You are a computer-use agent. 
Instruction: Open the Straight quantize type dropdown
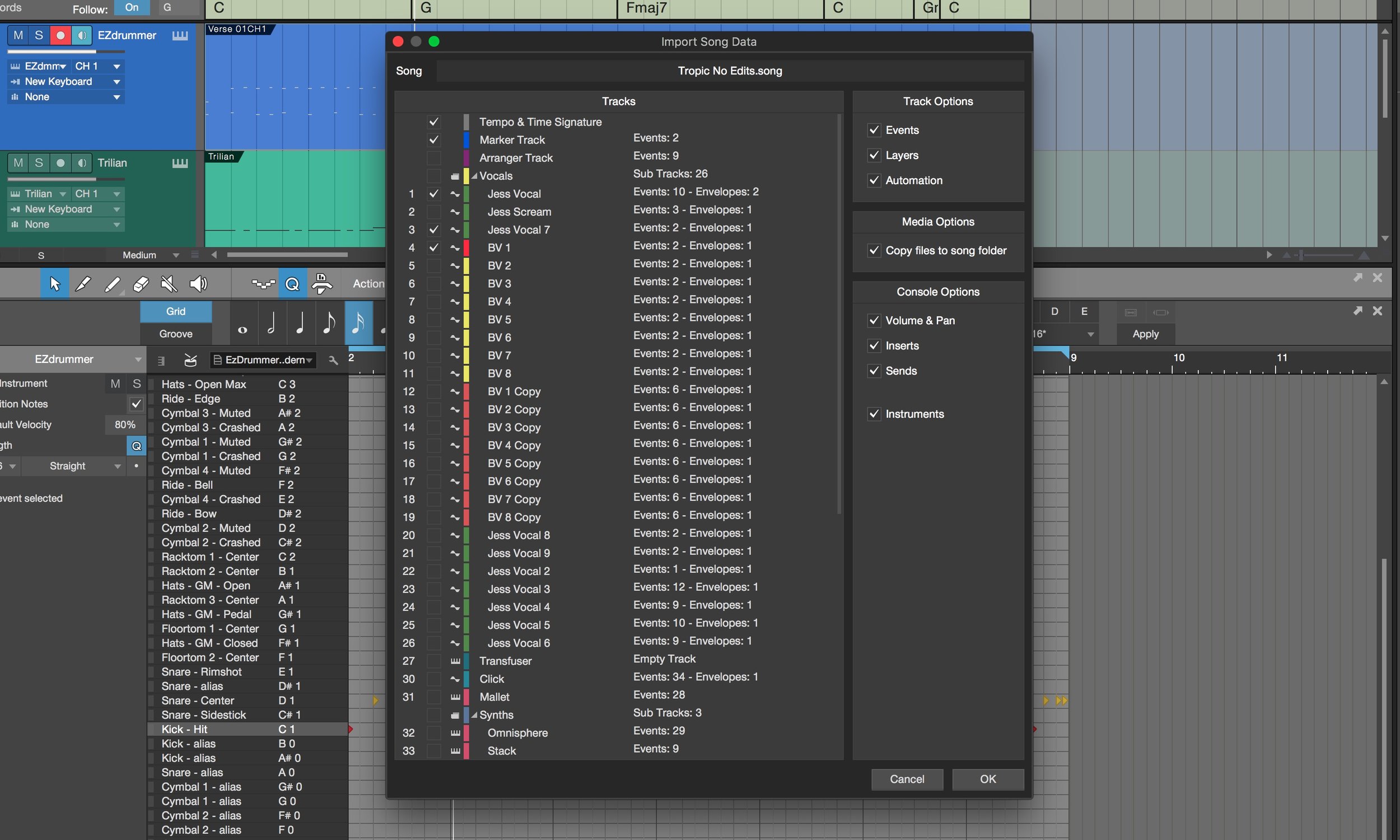tap(72, 466)
